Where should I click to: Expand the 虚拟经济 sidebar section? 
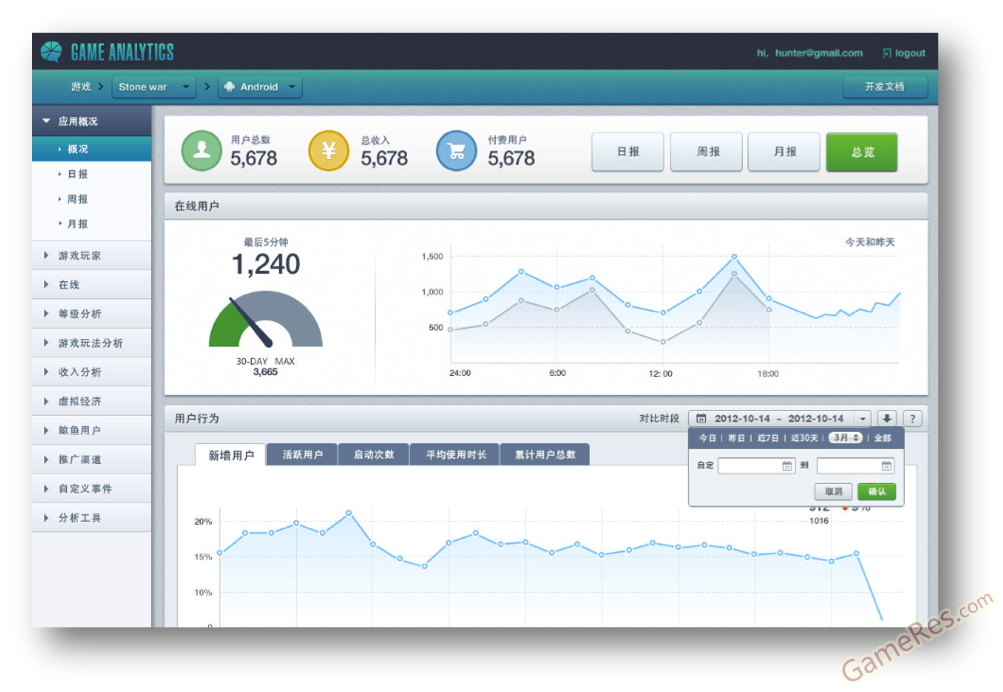91,401
